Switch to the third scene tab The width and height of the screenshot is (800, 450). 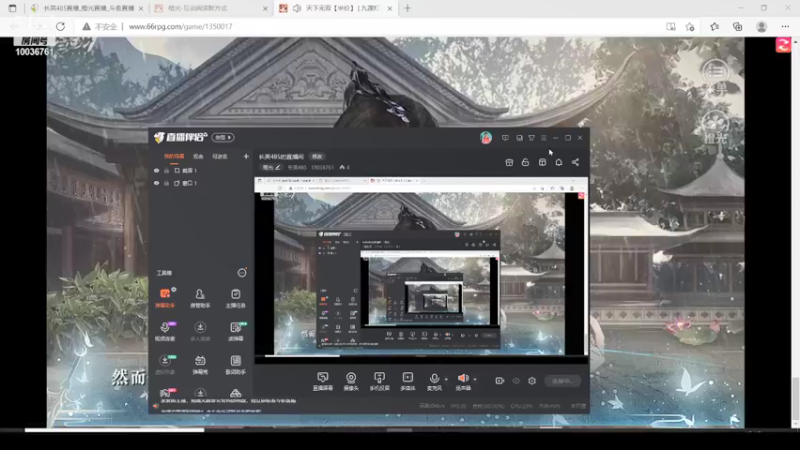(220, 157)
